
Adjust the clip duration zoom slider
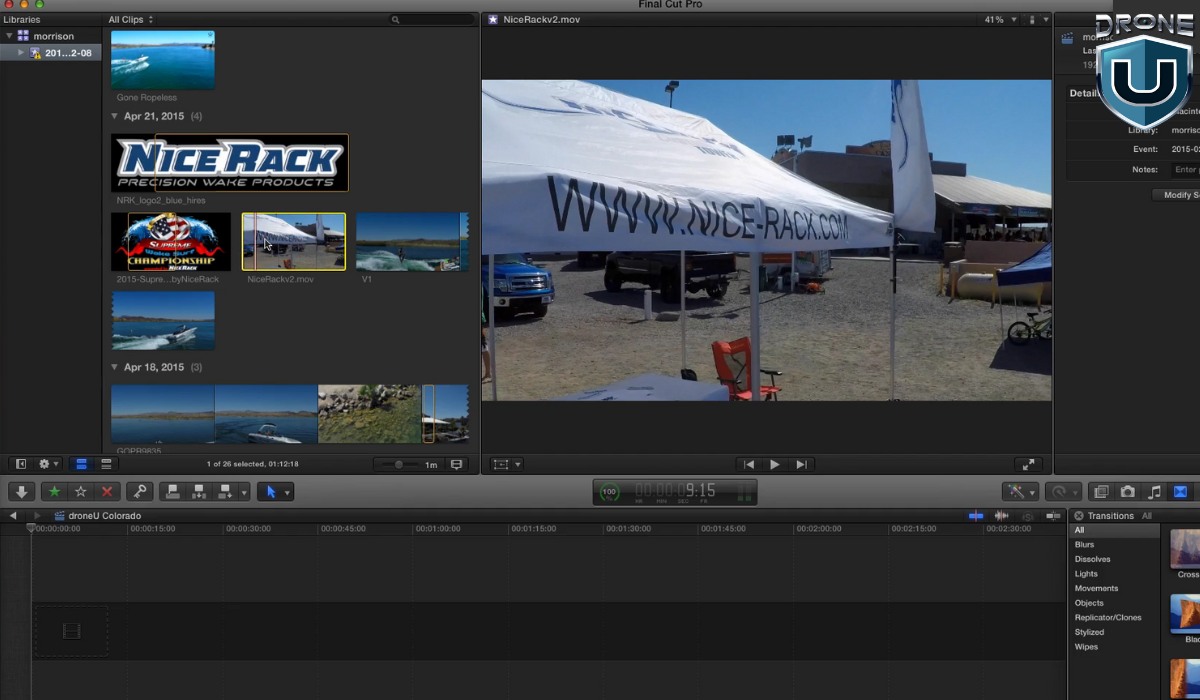[399, 465]
